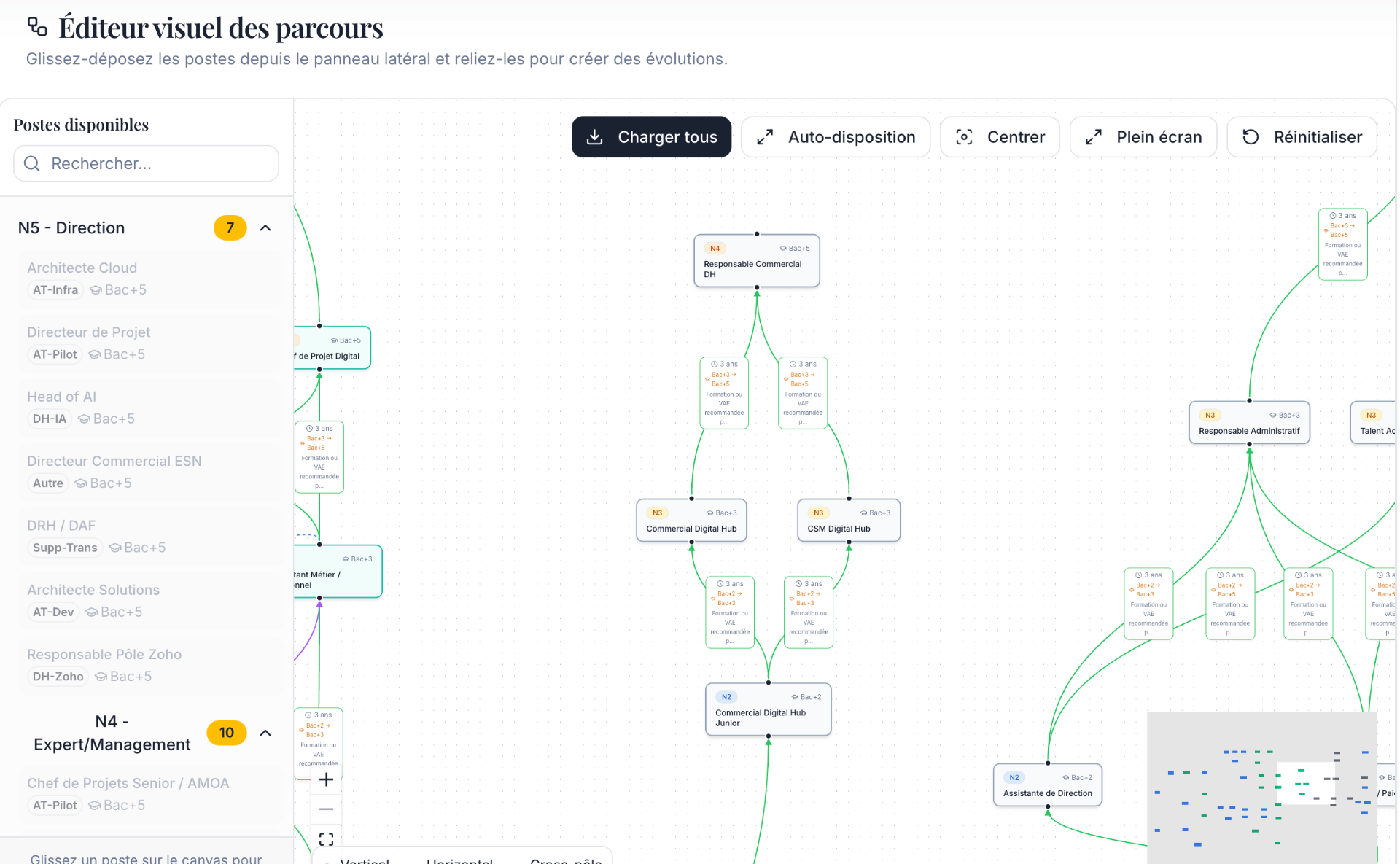Viewport: 1400px width, 864px height.
Task: Load all positions with Charger tous
Action: [x=651, y=137]
